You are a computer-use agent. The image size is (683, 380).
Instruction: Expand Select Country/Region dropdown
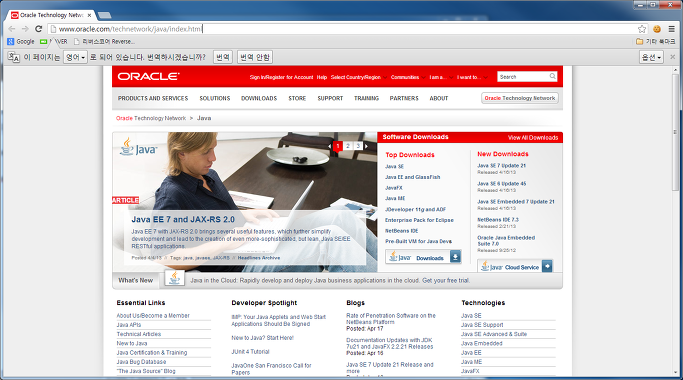pos(358,77)
